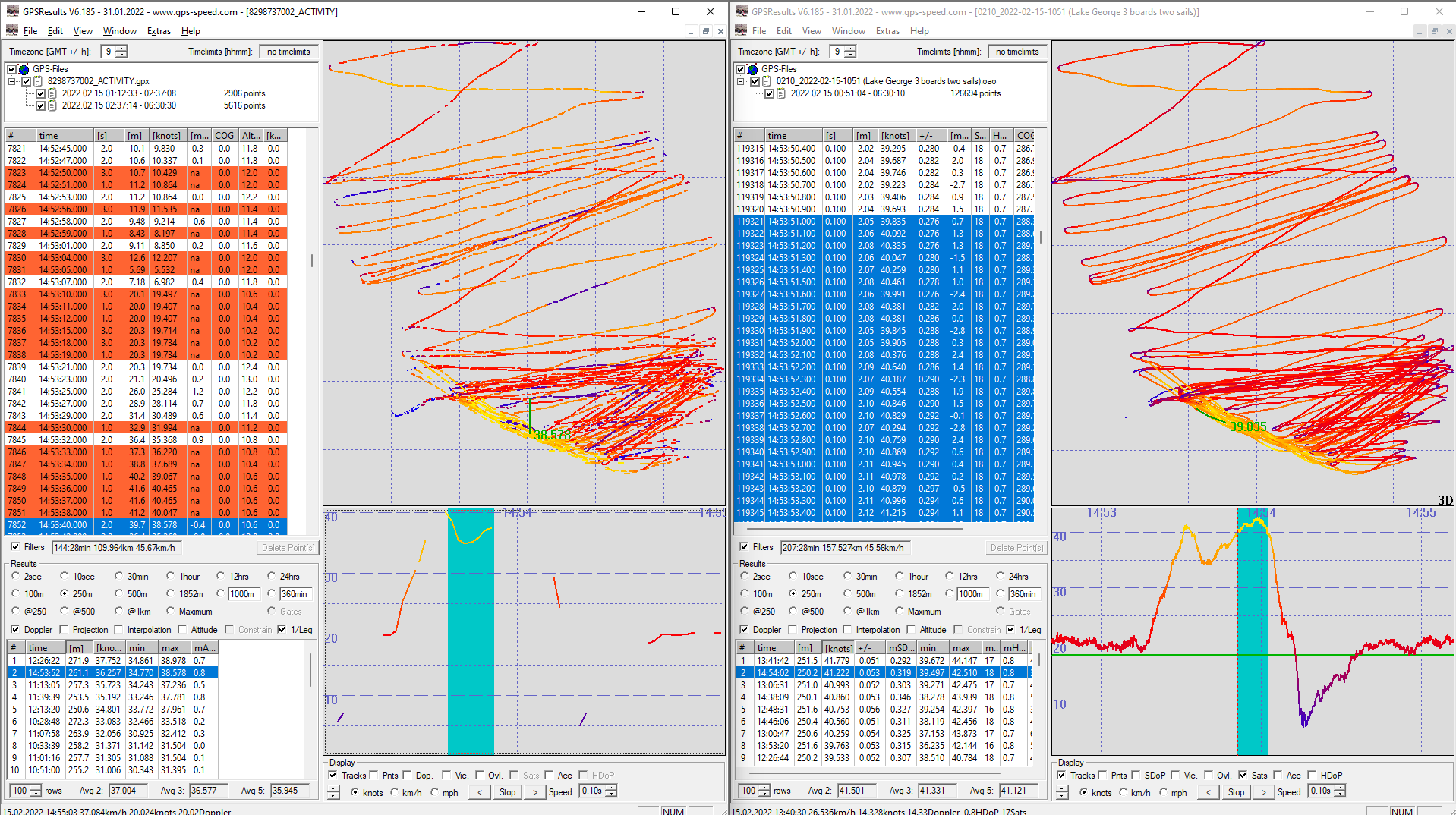The height and width of the screenshot is (815, 1456).
Task: Select the 500m results radio in left window
Action: 118,593
